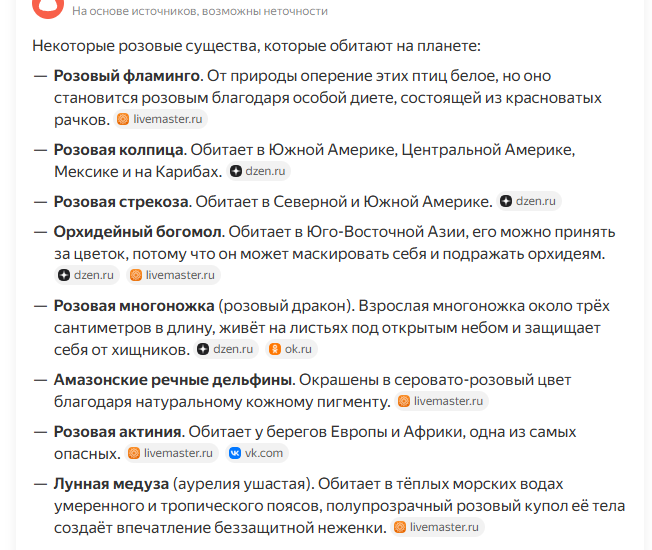Open dzen.ru source under Орхидейный богомол
Screen dimensions: 652x550
[87, 275]
